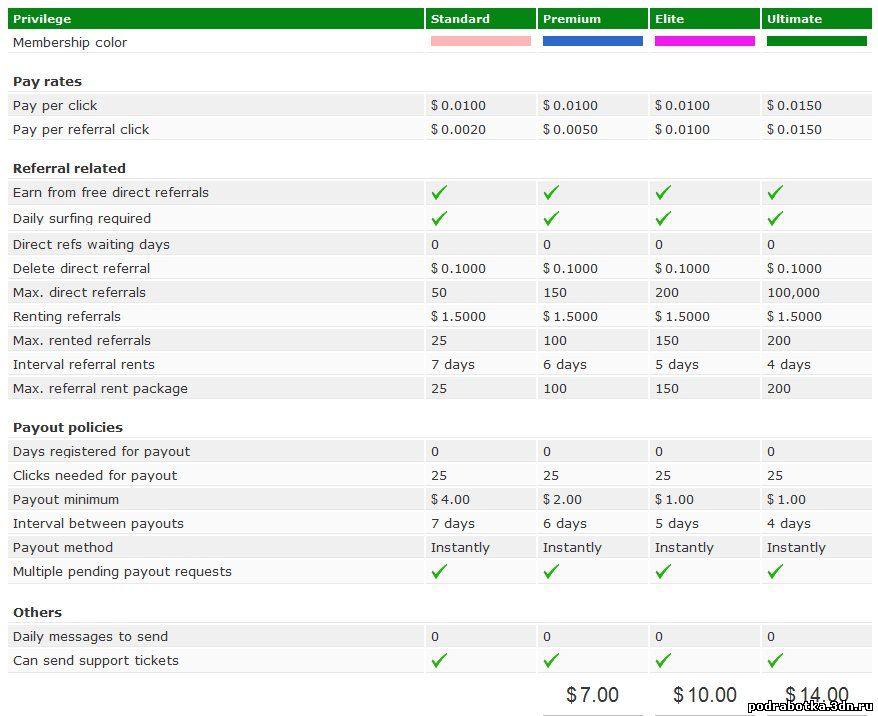This screenshot has width=878, height=716.
Task: Click Premium checkmark for daily surfing required
Action: coord(551,218)
